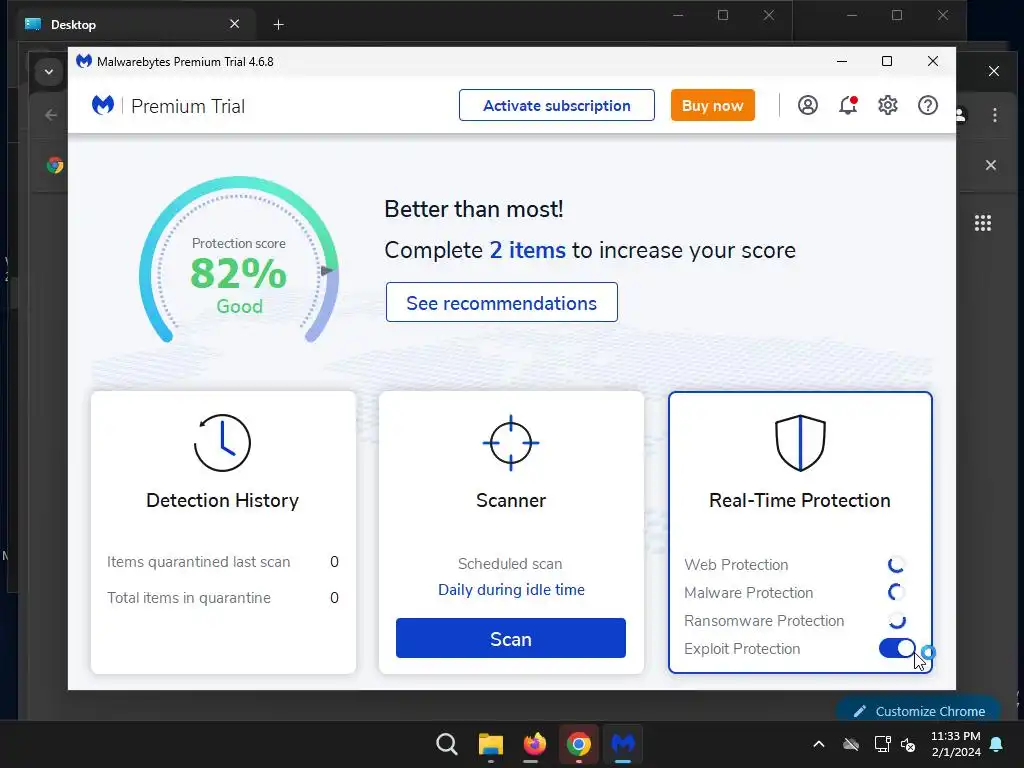Toggle Malware Protection switch
Image resolution: width=1024 pixels, height=768 pixels.
point(897,592)
